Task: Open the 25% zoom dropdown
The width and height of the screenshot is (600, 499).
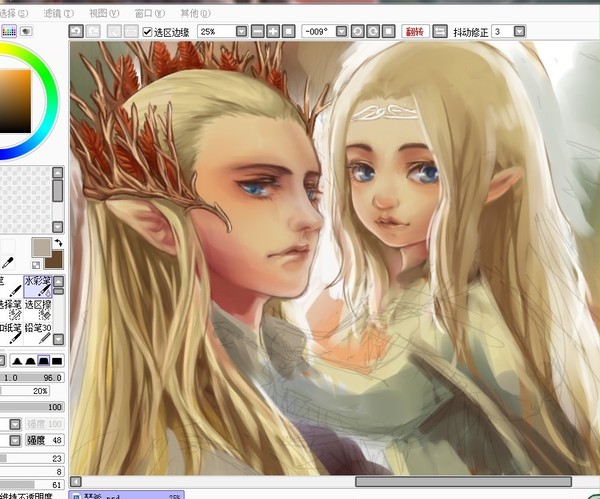Action: [241, 31]
